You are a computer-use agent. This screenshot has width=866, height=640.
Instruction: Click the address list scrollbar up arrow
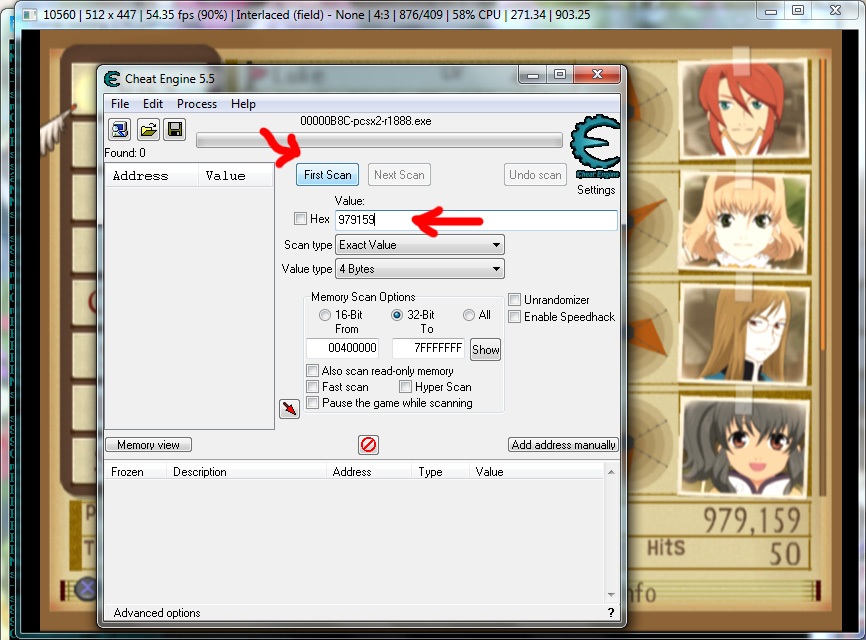[611, 472]
